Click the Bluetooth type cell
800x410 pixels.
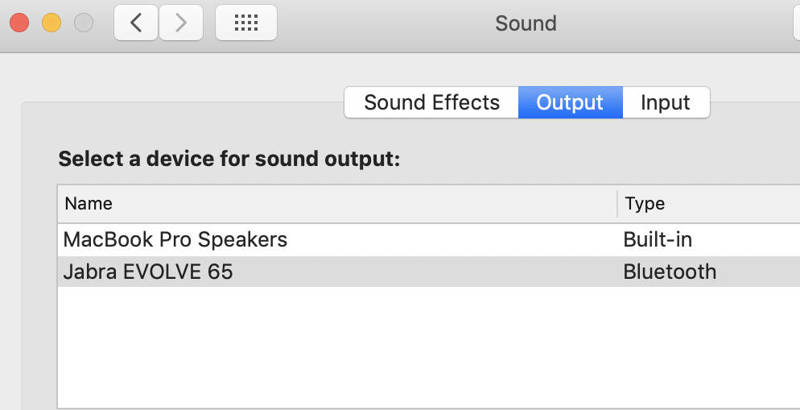click(x=669, y=272)
